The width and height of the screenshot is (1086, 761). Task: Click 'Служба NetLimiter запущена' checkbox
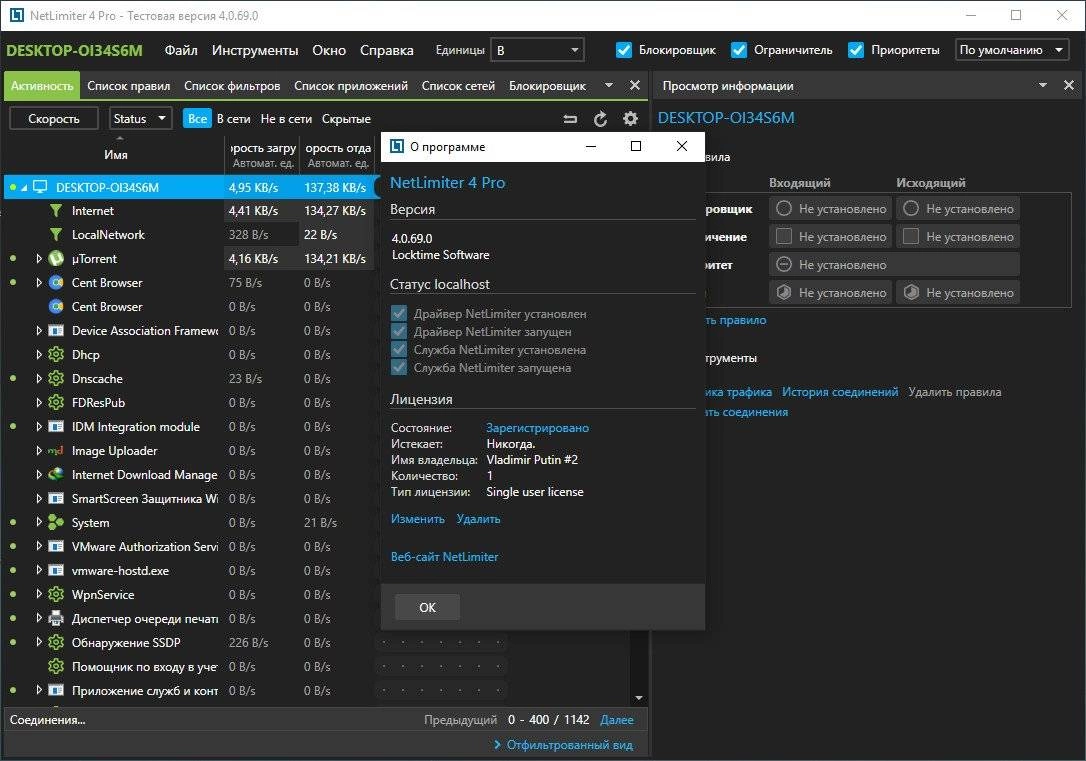point(399,367)
